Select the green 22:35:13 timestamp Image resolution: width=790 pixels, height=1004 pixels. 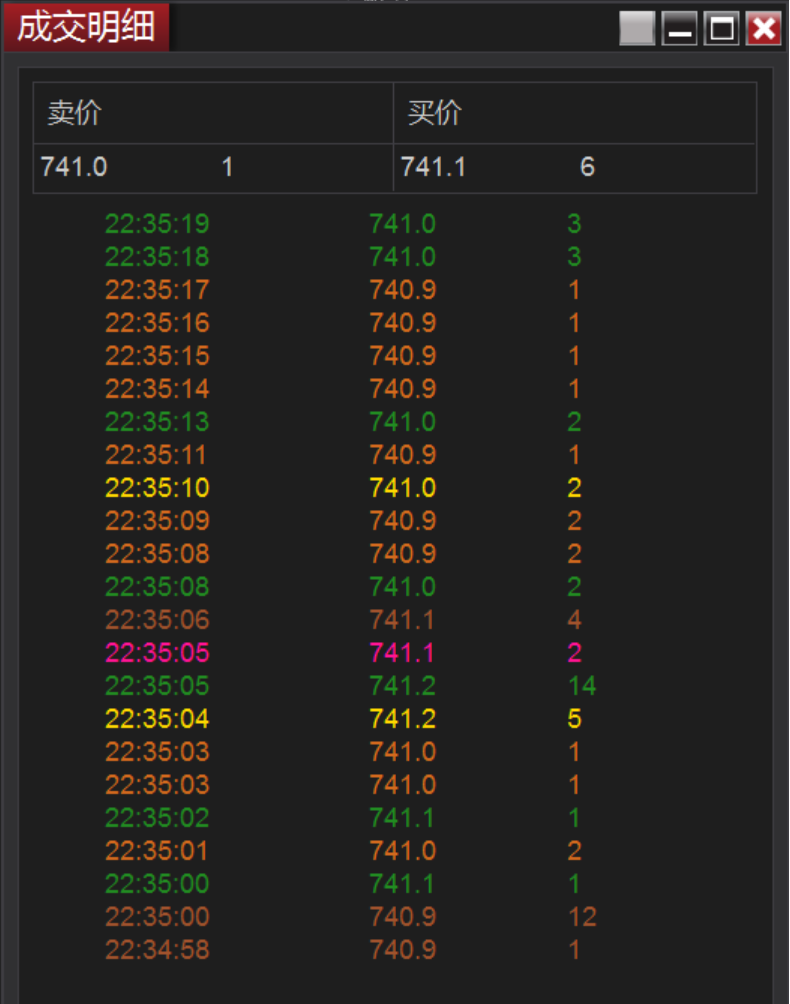(x=157, y=422)
